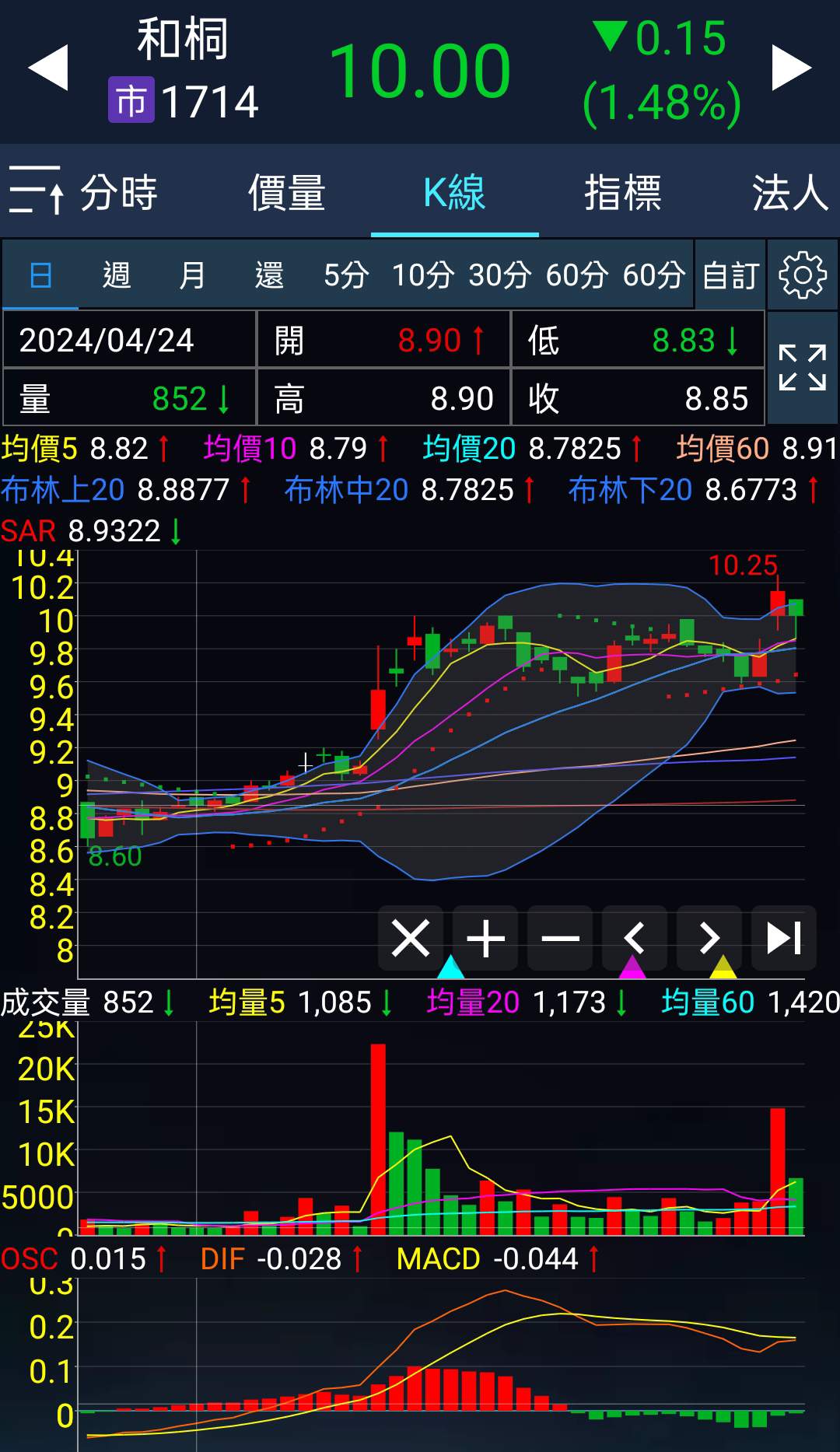Viewport: 840px width, 1452px height.
Task: Open the 指標 tab
Action: pyautogui.click(x=622, y=192)
